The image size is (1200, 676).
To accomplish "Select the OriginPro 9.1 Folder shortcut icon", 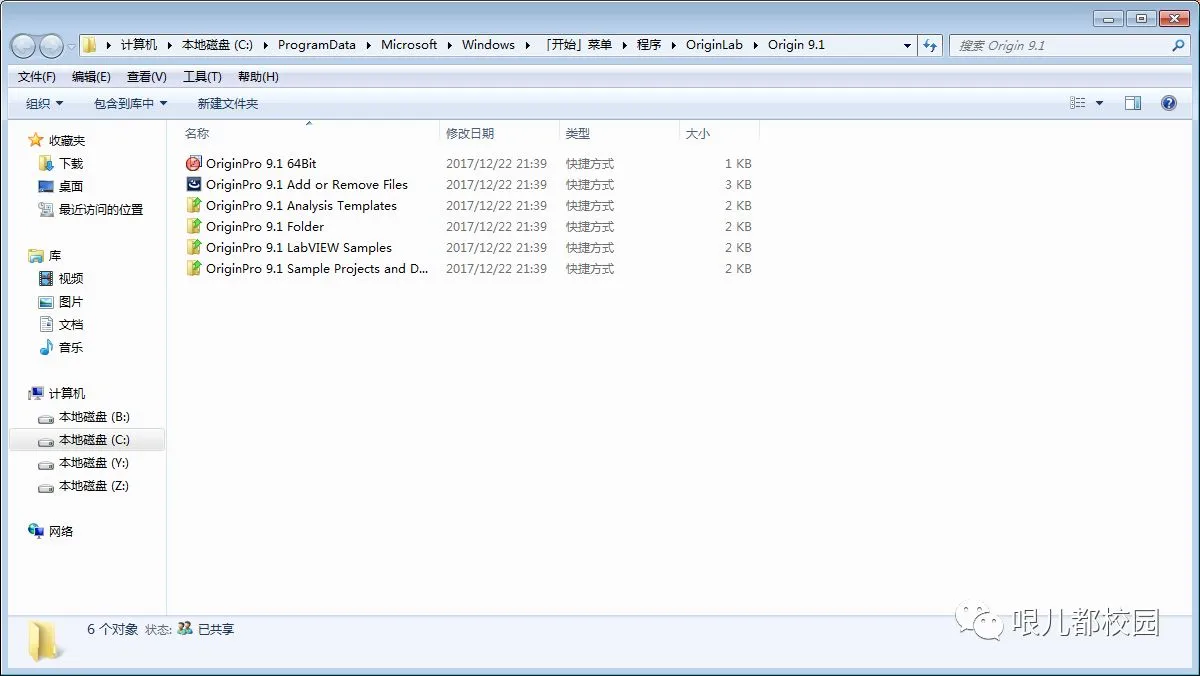I will [x=194, y=226].
